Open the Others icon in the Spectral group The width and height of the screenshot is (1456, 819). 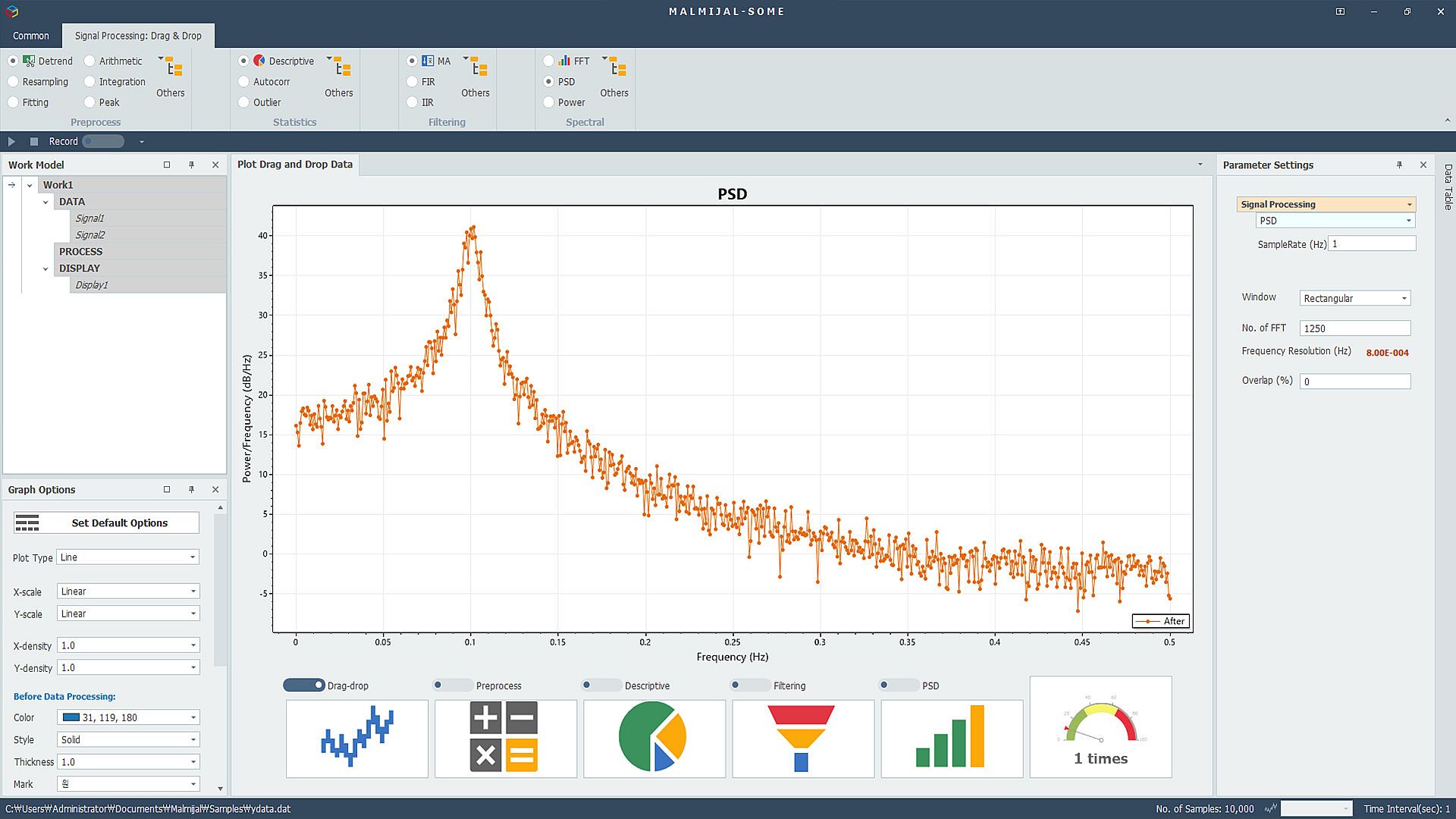pos(617,68)
